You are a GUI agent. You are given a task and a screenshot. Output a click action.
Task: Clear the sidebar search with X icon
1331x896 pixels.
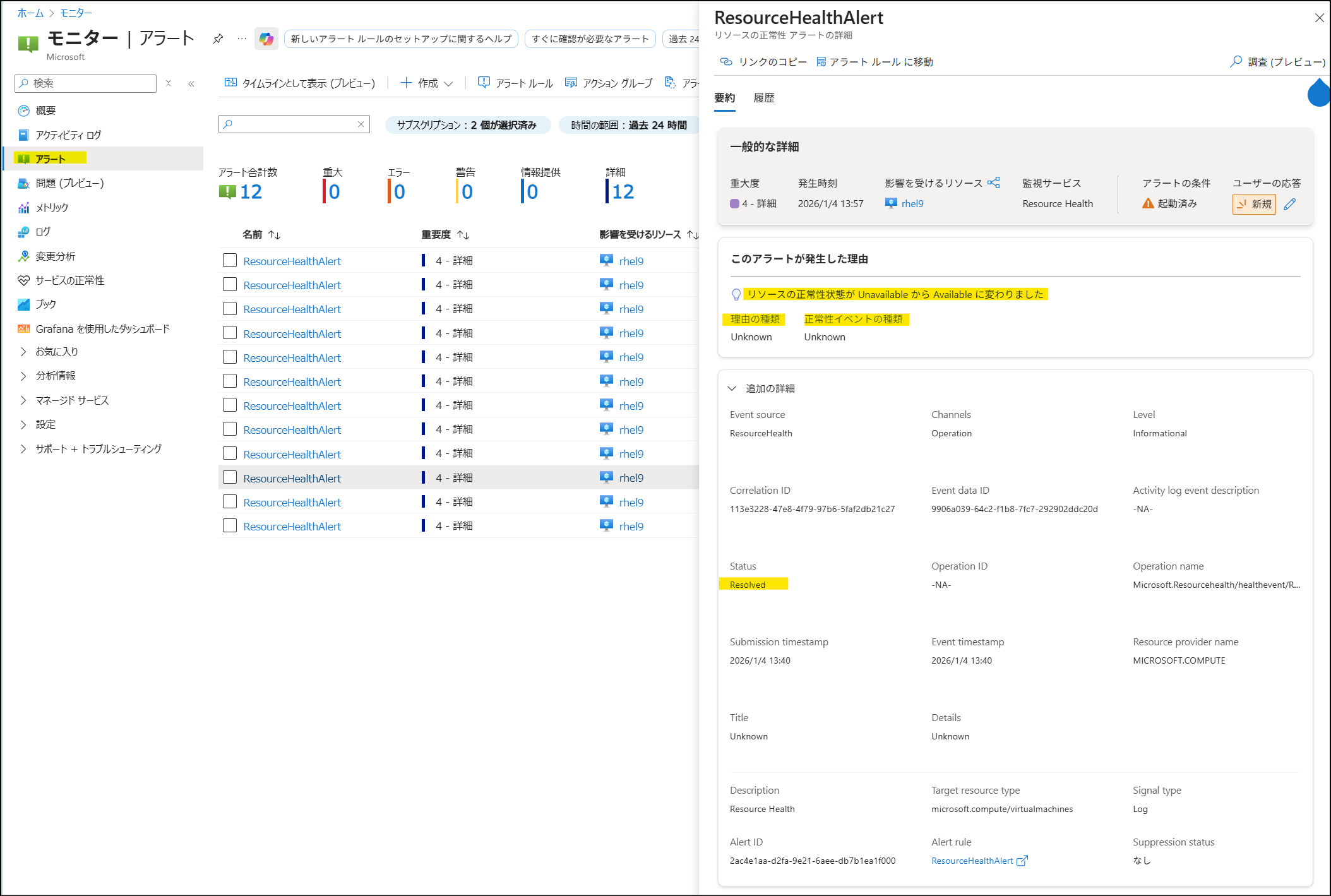[x=169, y=83]
